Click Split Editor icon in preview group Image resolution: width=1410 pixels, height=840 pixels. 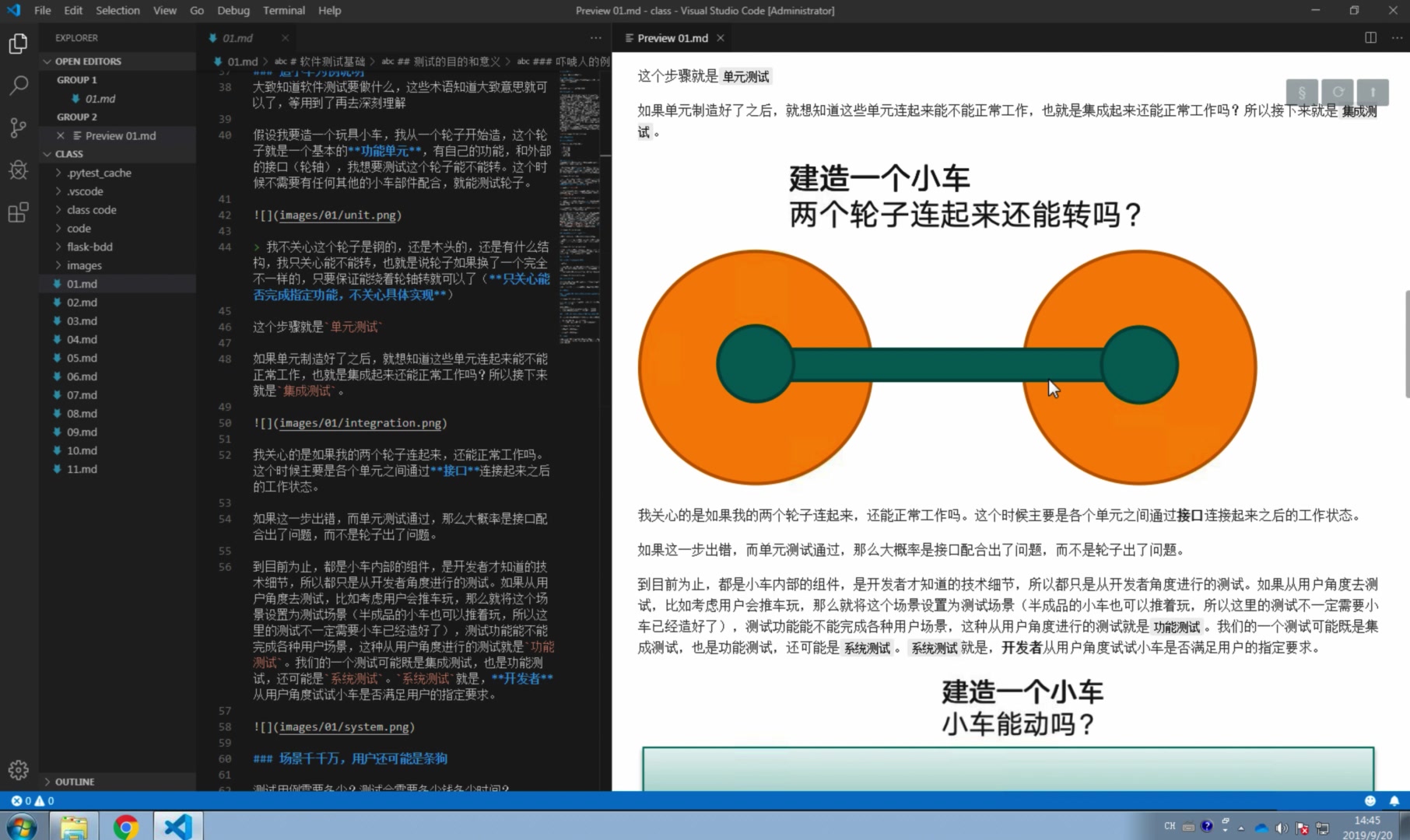1371,37
